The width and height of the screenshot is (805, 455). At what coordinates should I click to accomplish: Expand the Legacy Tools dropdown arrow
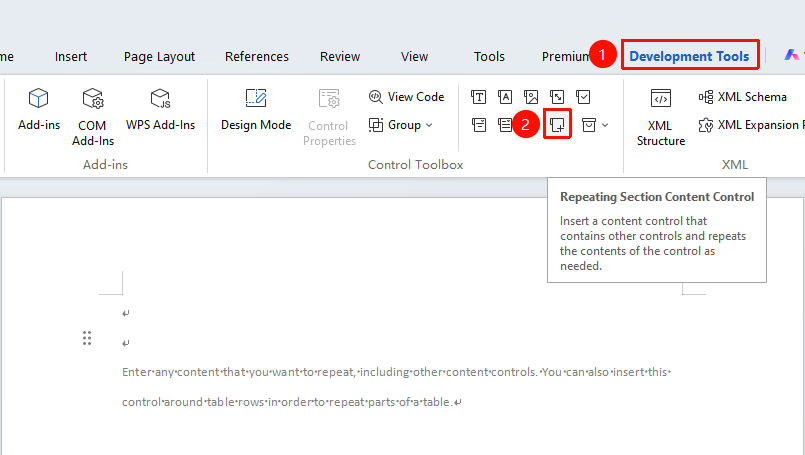[x=605, y=125]
